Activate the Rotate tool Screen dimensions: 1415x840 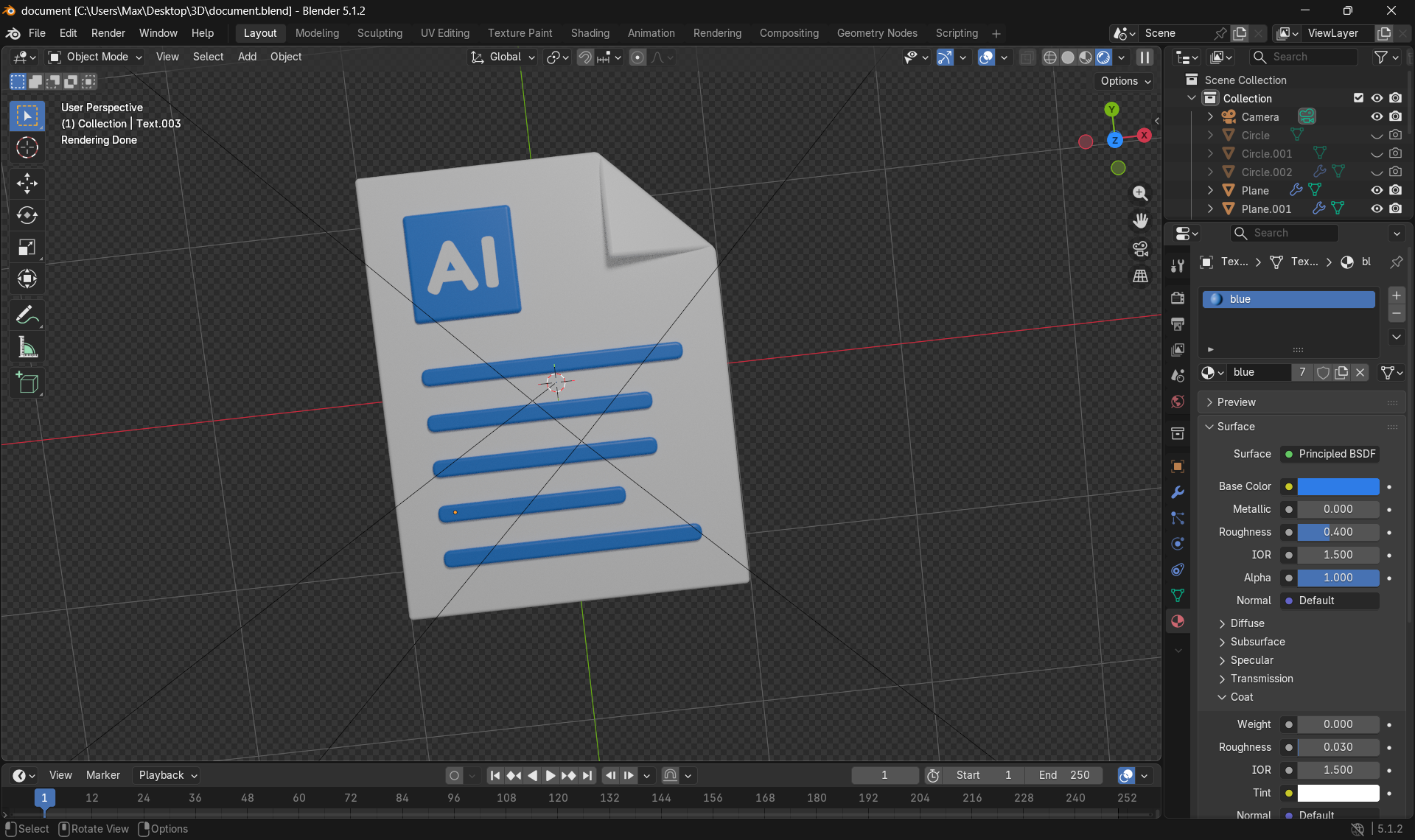tap(27, 215)
